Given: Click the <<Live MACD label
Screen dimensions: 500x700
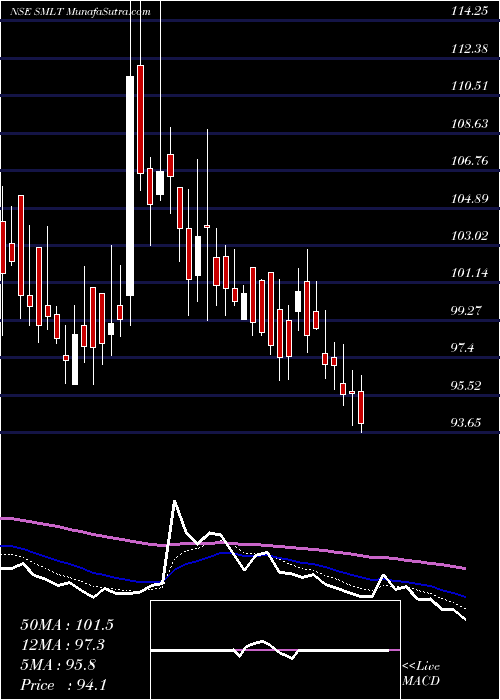Looking at the screenshot, I should (421, 674).
